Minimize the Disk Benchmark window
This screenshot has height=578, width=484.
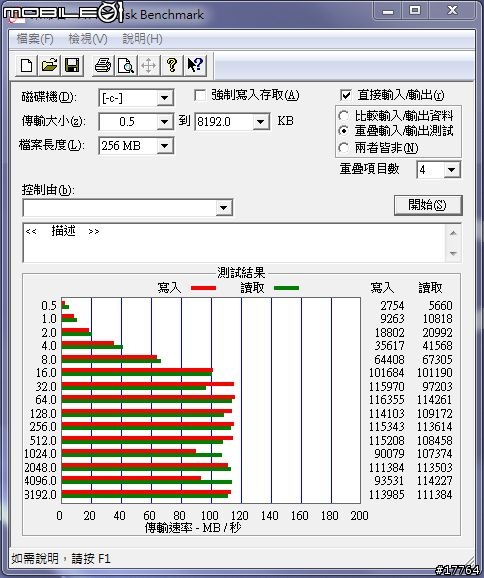click(x=387, y=11)
